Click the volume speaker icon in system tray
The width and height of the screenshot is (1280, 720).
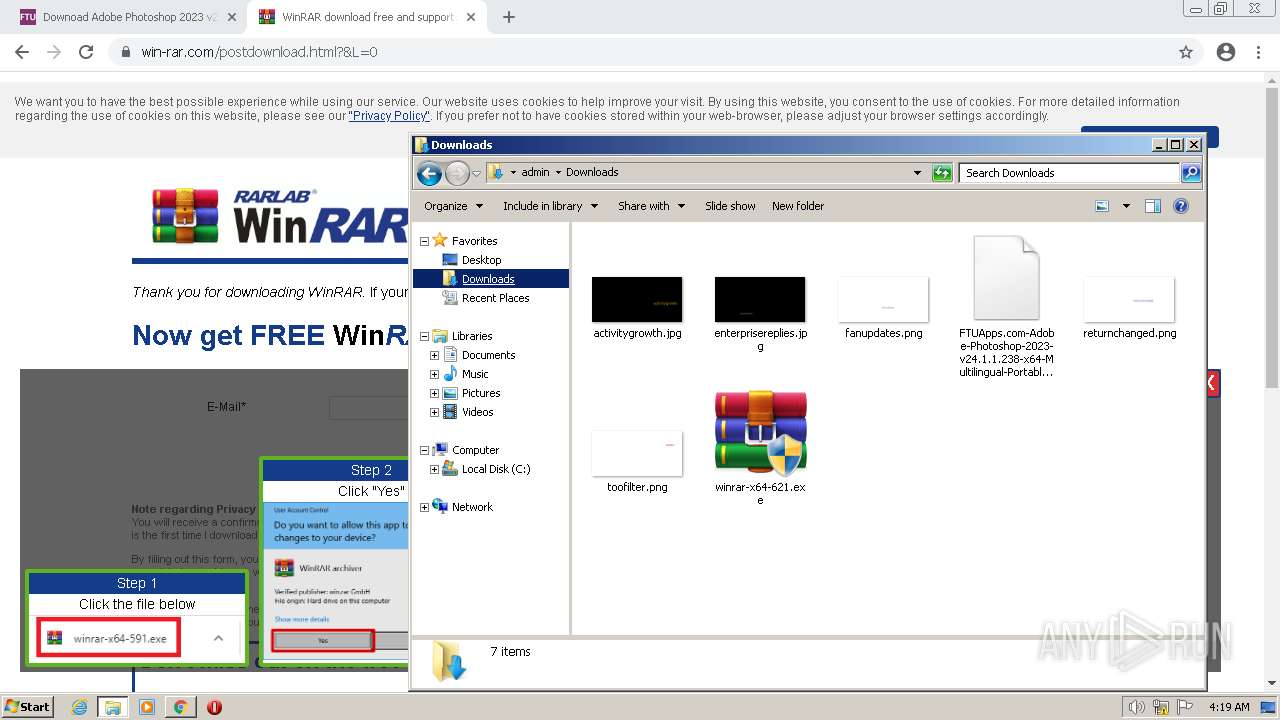[1136, 707]
